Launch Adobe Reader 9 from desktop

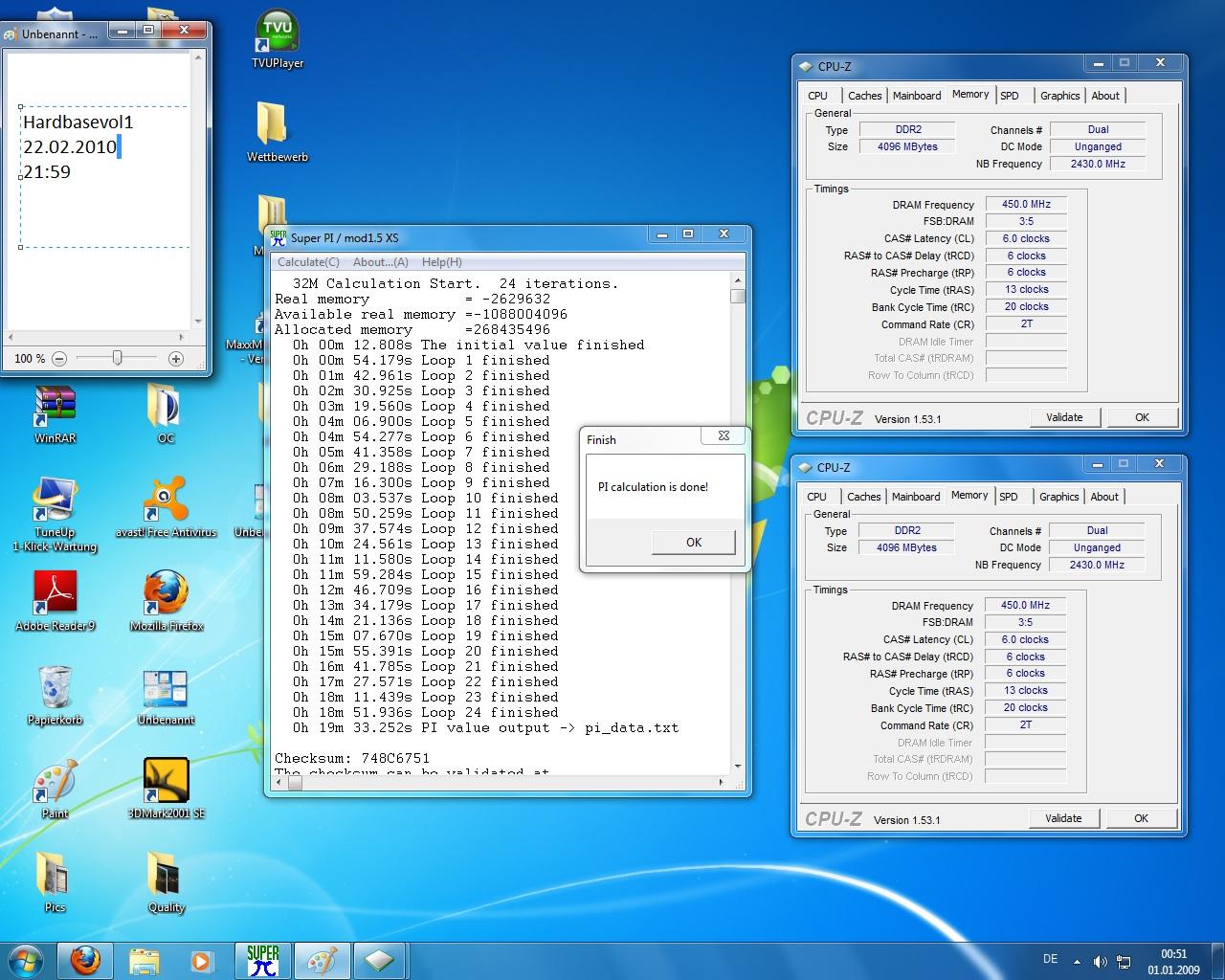[55, 601]
